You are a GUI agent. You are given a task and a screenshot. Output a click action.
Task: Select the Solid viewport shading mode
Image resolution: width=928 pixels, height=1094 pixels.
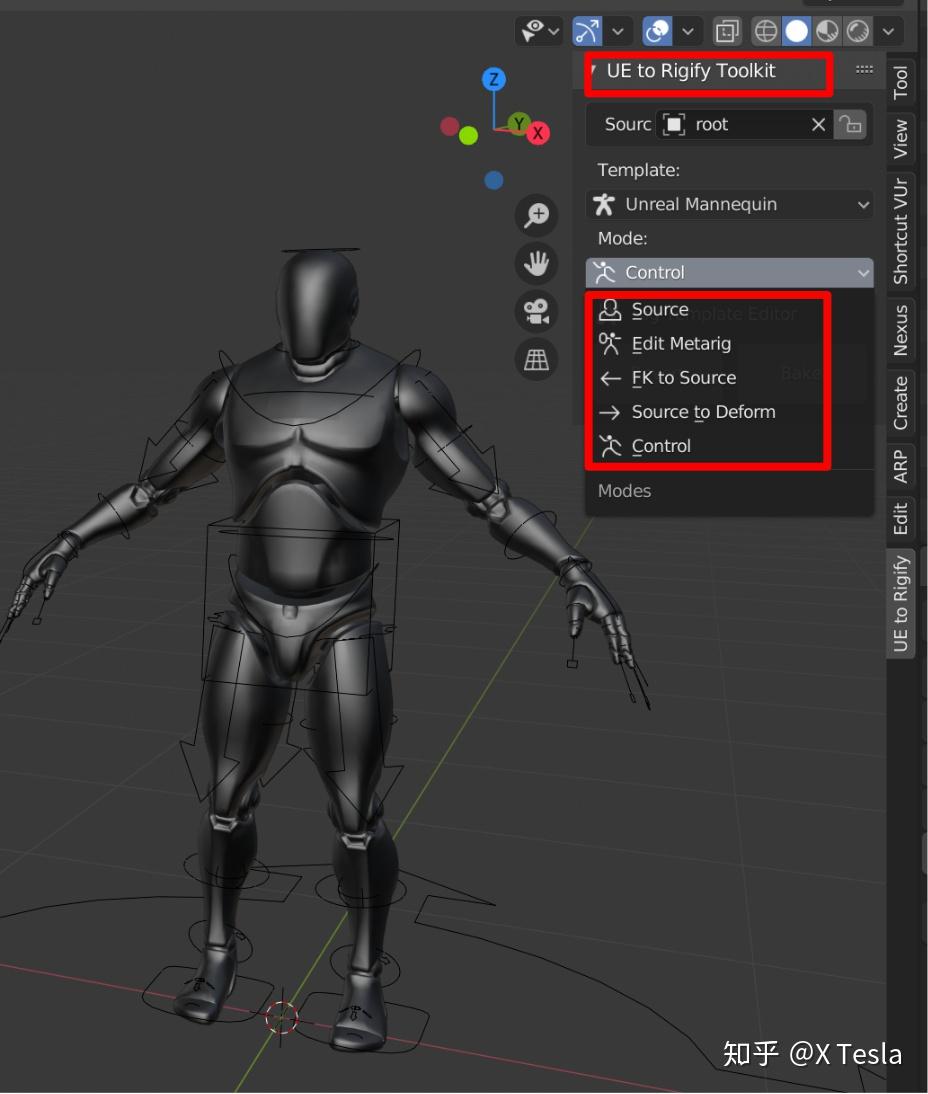click(x=796, y=31)
